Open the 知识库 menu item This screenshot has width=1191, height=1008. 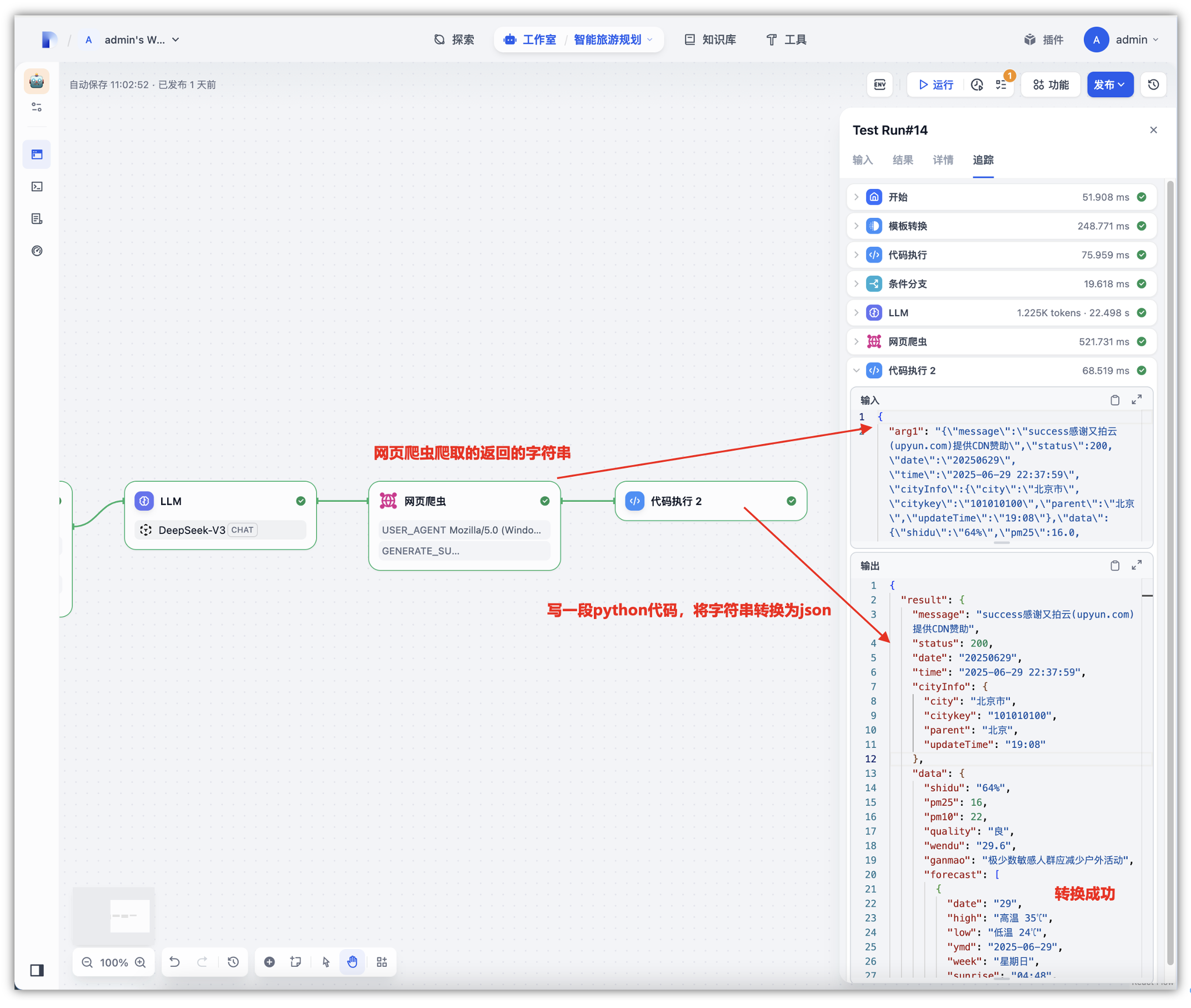click(710, 39)
